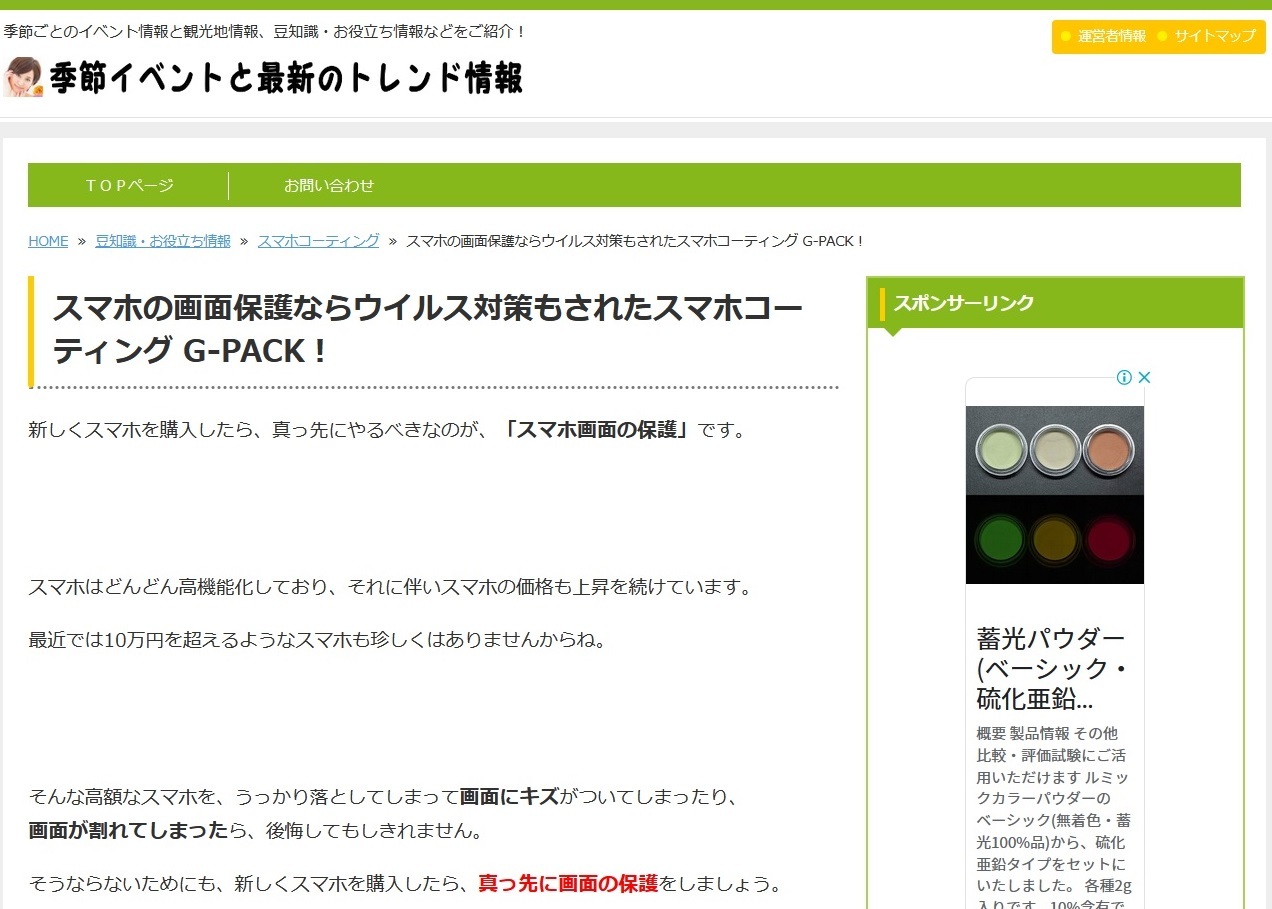This screenshot has height=909, width=1272.
Task: Click the site title 季節イベントと最新のトレンド情報
Action: (286, 78)
